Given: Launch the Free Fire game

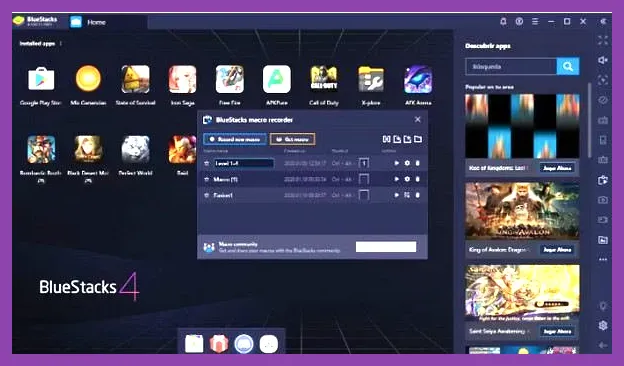Looking at the screenshot, I should coord(230,79).
